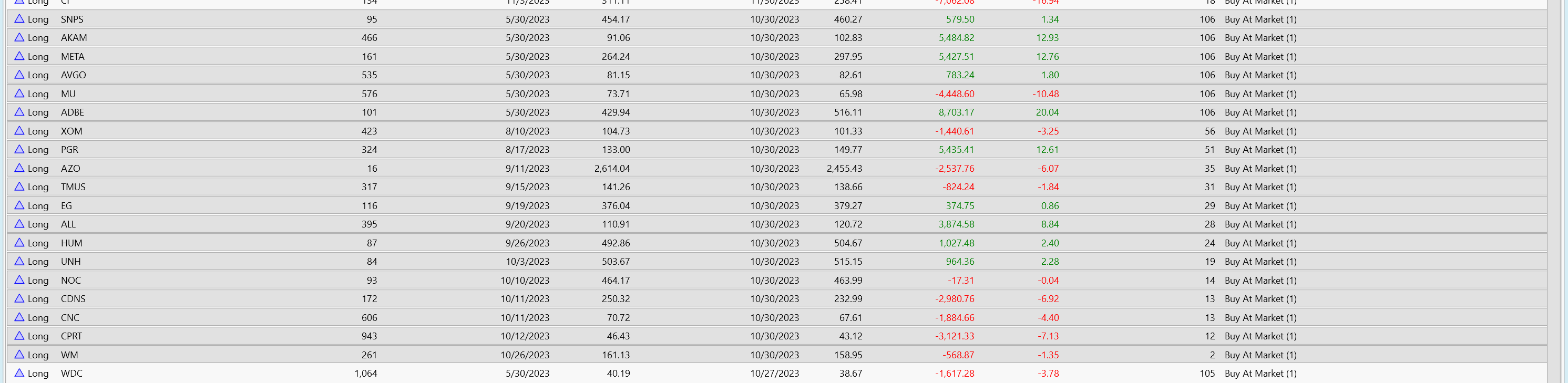Click the ADBE profit value 8,703.17

(x=956, y=112)
